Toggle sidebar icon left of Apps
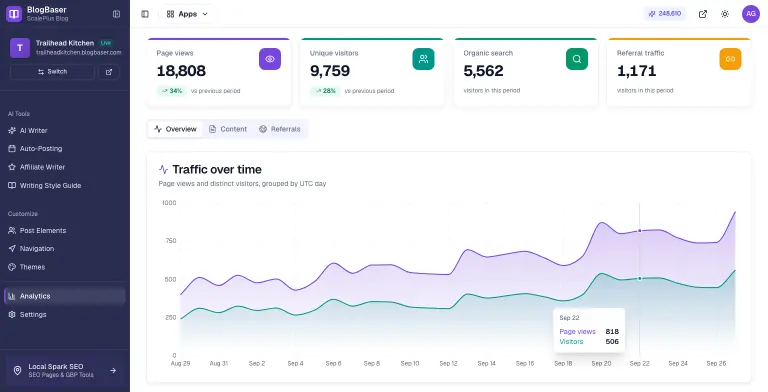 click(x=145, y=14)
